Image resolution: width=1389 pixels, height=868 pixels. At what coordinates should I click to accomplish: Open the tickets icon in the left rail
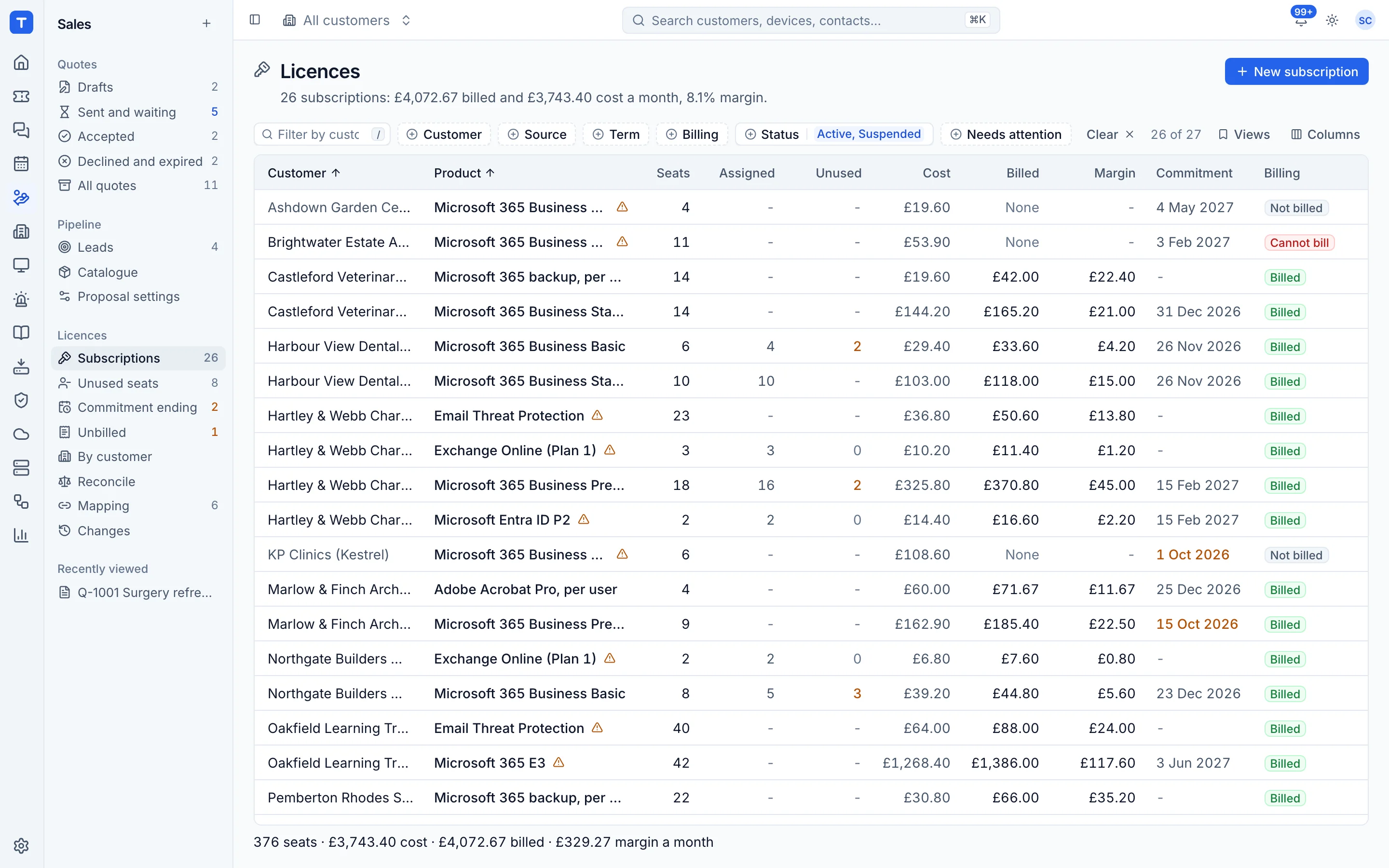21,96
